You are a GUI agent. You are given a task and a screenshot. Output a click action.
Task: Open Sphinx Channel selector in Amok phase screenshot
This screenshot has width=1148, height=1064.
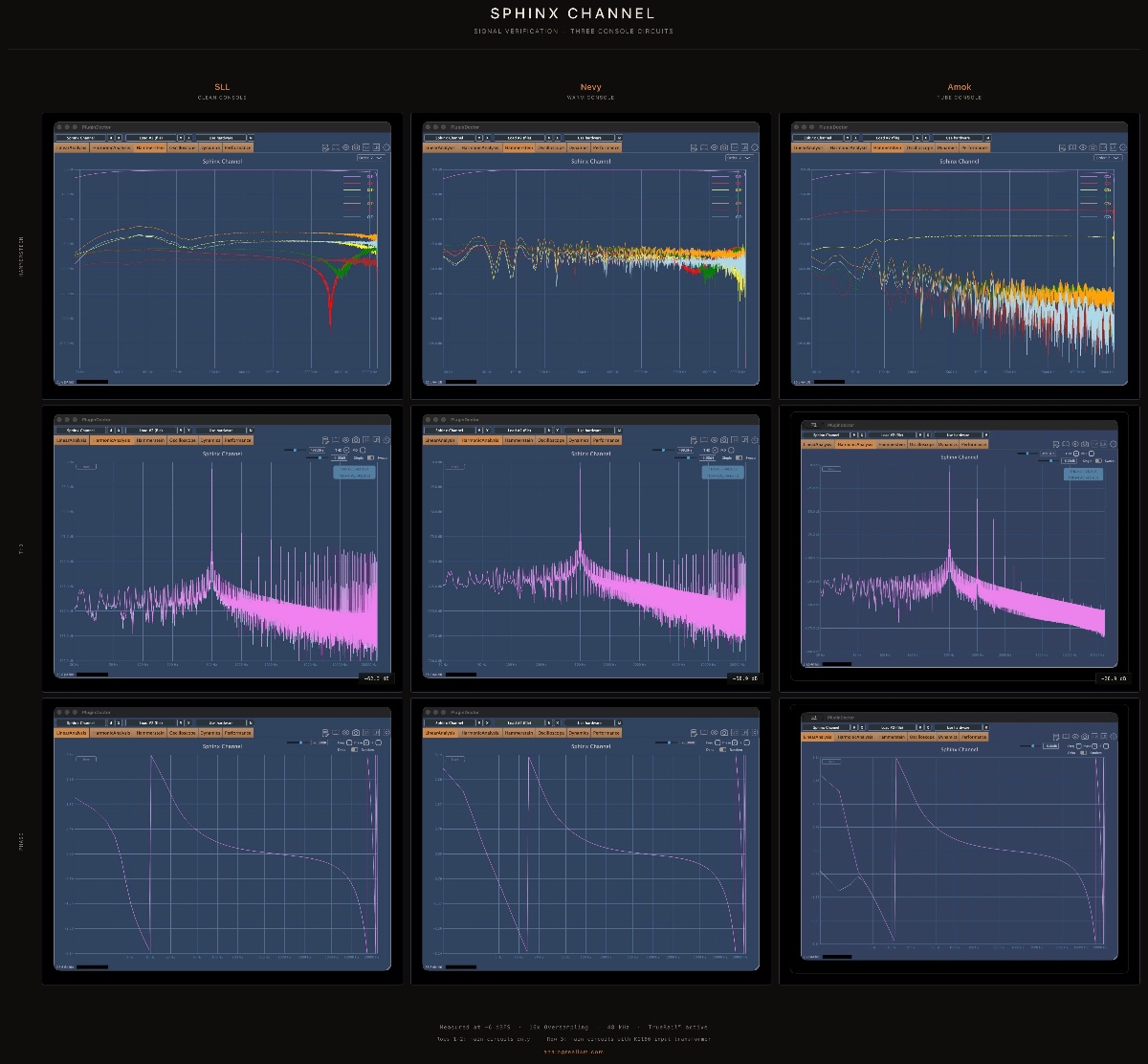pyautogui.click(x=826, y=727)
